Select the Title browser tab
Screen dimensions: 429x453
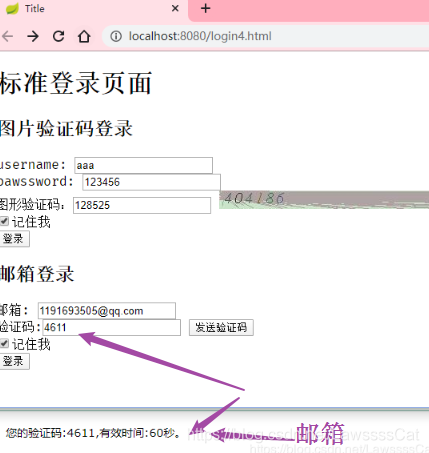93,9
